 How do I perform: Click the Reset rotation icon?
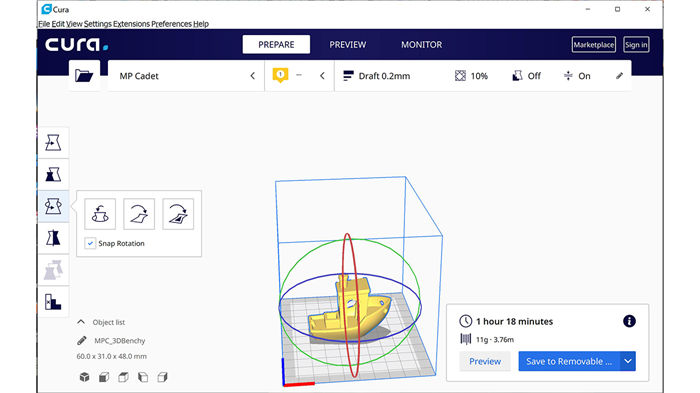pyautogui.click(x=100, y=214)
